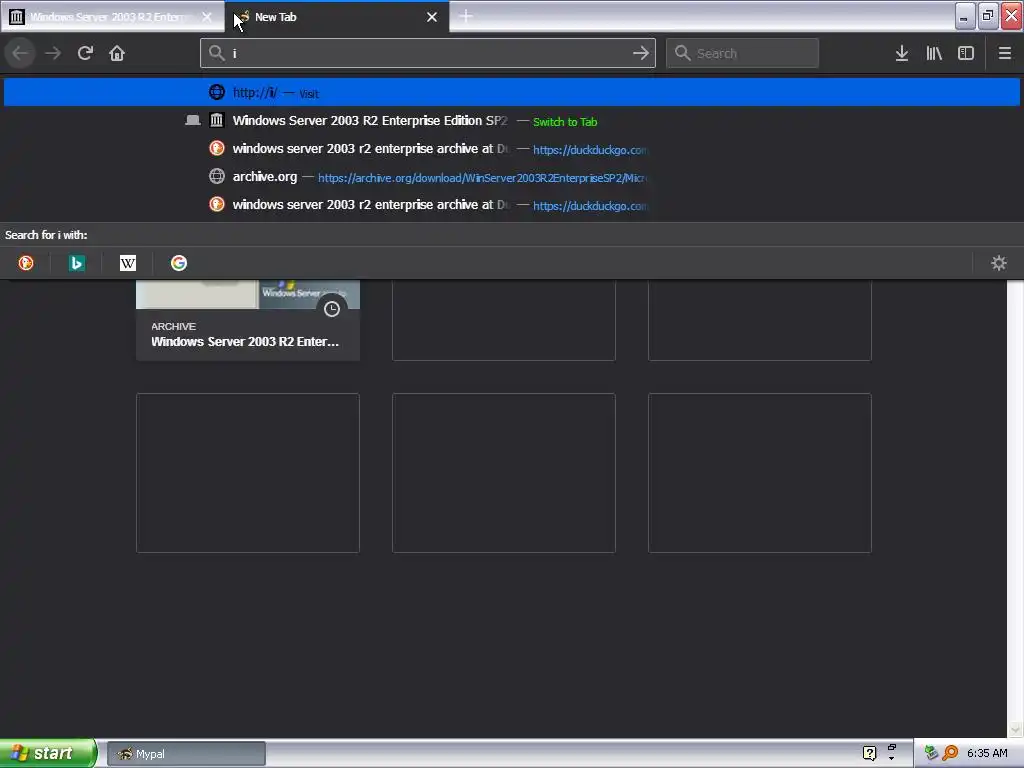Click the green Switch to Tab label
1024x768 pixels.
point(565,121)
